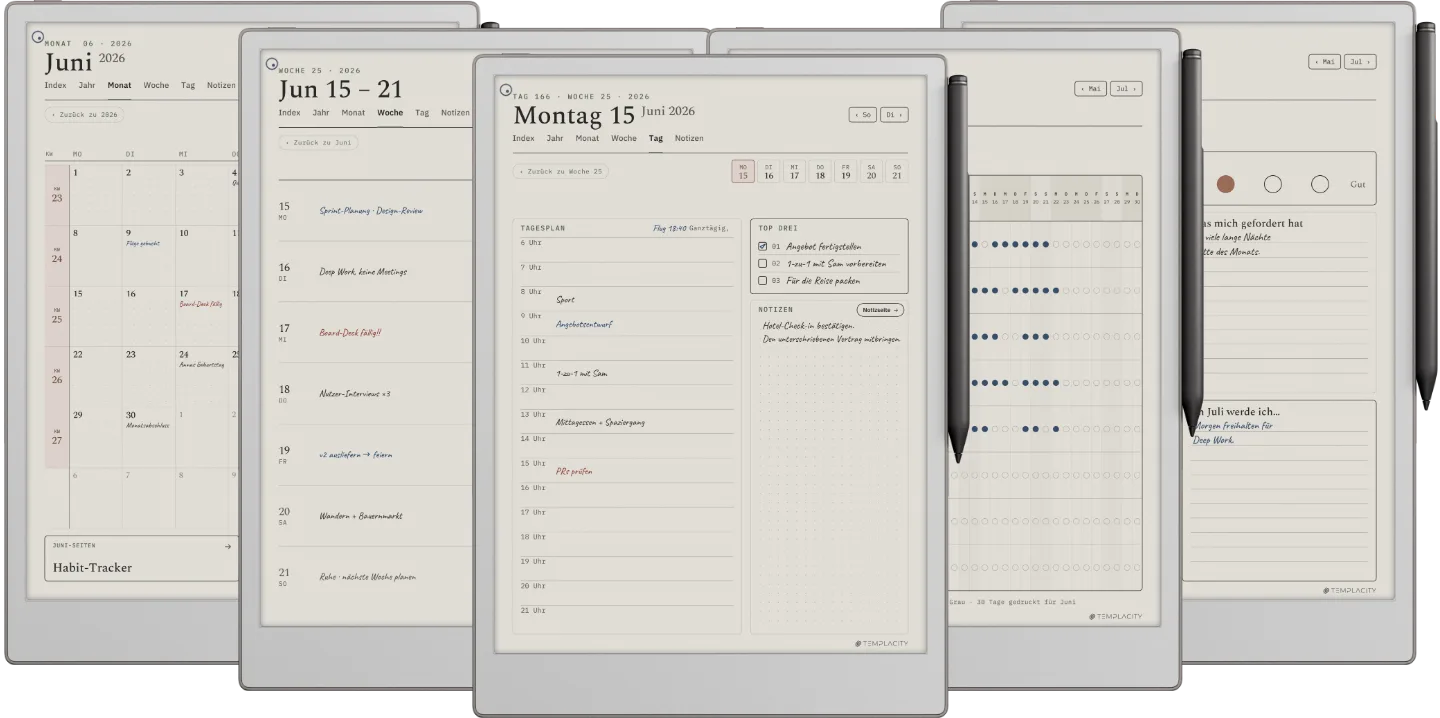The height and width of the screenshot is (718, 1440).
Task: Switch to Tag tab on the month planner
Action: point(188,85)
